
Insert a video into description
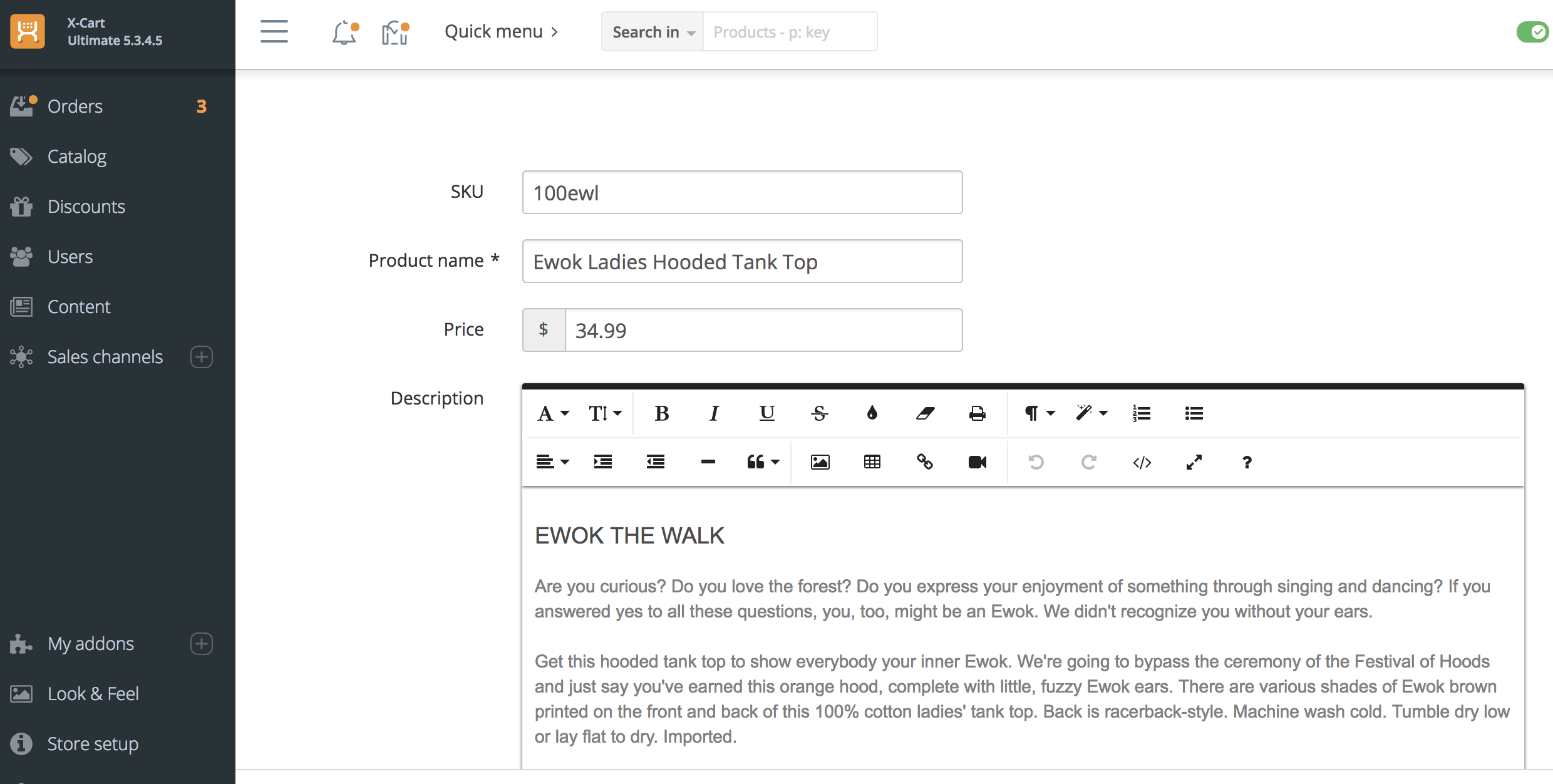977,462
